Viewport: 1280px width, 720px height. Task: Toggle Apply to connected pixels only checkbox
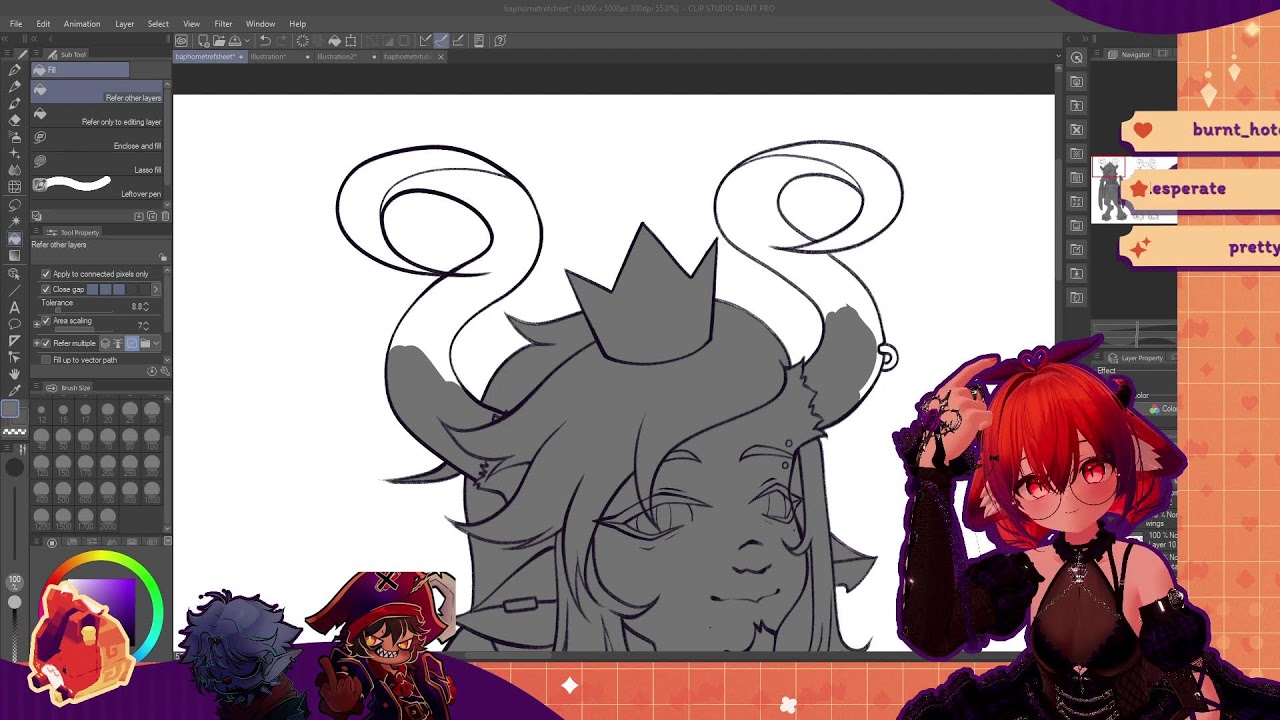pyautogui.click(x=45, y=274)
